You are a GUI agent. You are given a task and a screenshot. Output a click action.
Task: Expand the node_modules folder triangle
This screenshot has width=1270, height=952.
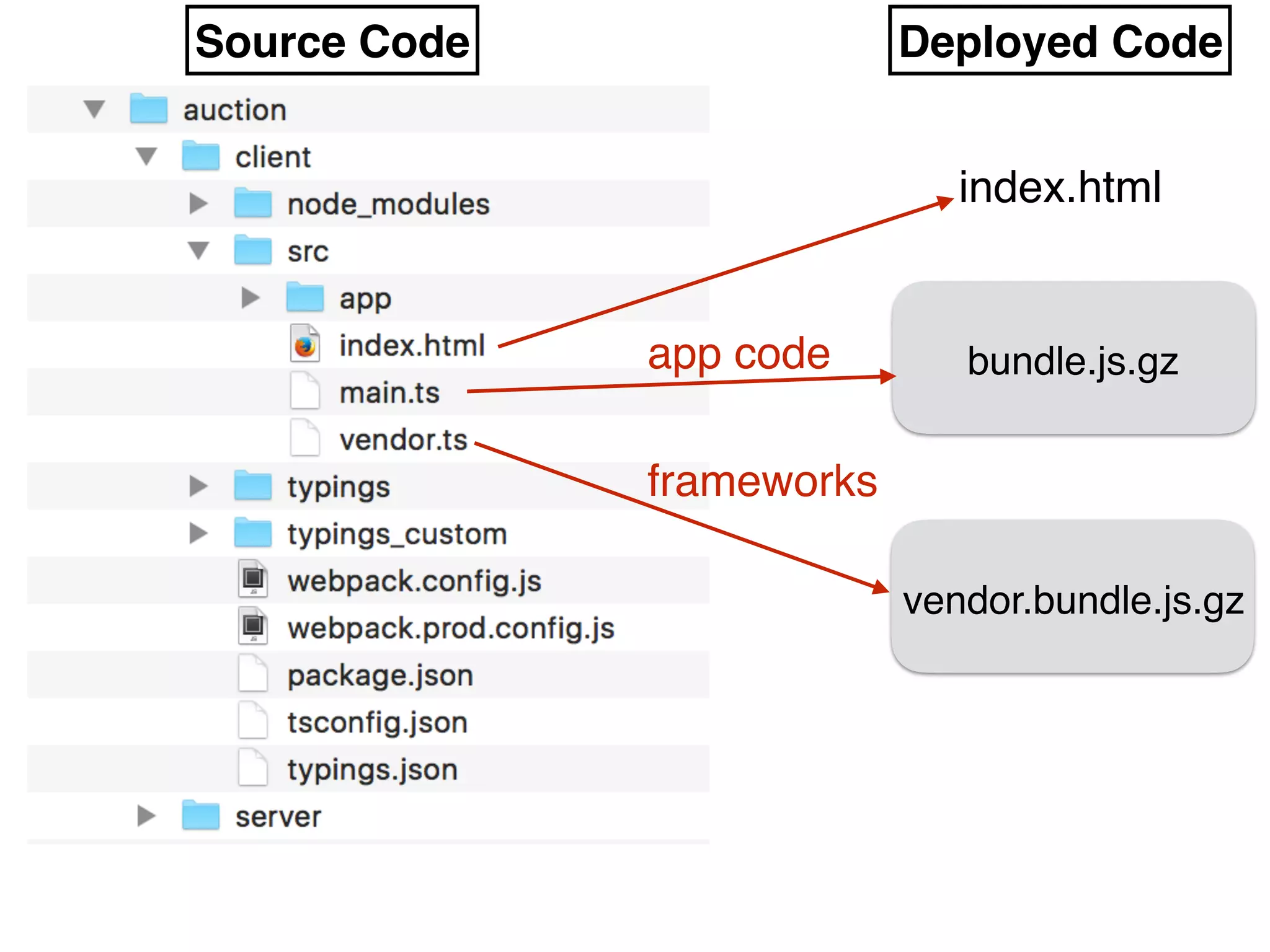tap(198, 203)
